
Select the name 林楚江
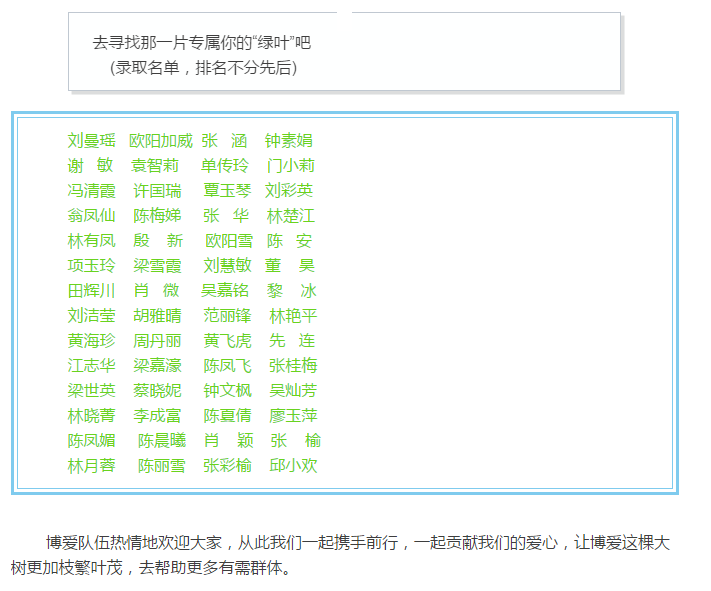pos(291,215)
